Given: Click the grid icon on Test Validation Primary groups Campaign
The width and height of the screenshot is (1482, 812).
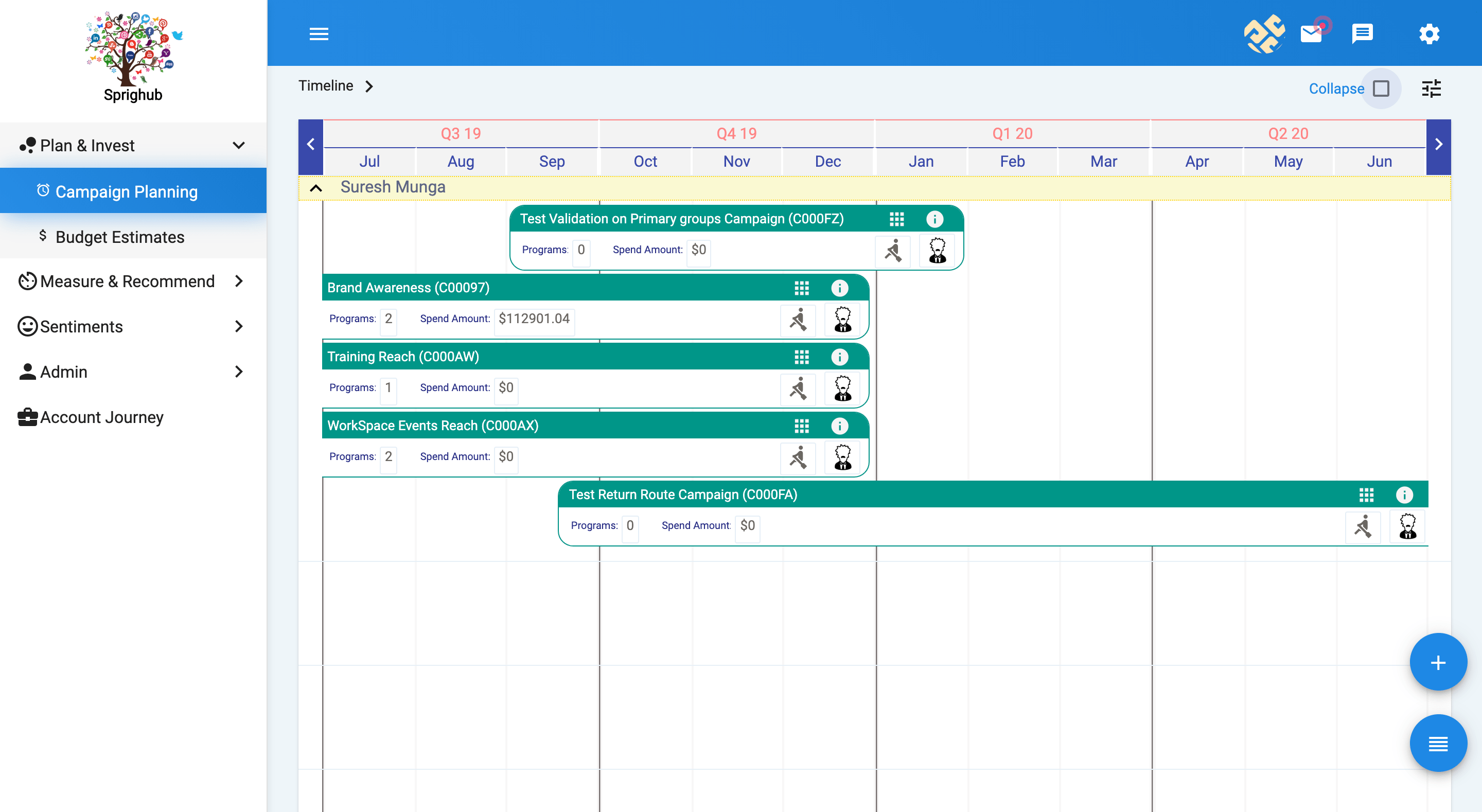Looking at the screenshot, I should tap(896, 219).
